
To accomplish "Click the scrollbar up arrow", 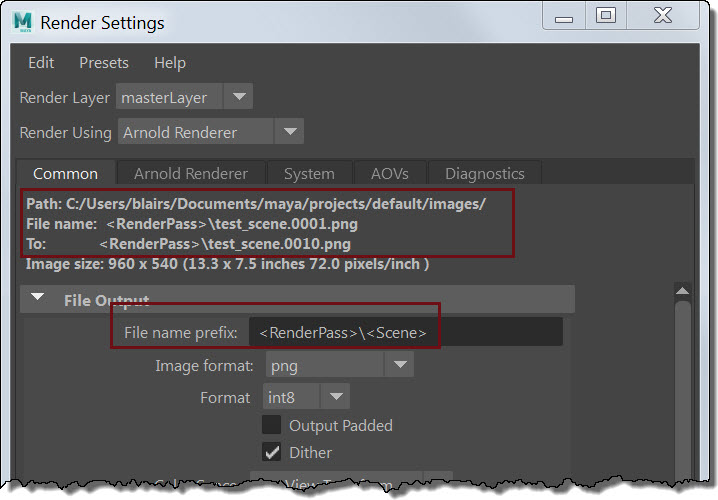I will (x=682, y=292).
